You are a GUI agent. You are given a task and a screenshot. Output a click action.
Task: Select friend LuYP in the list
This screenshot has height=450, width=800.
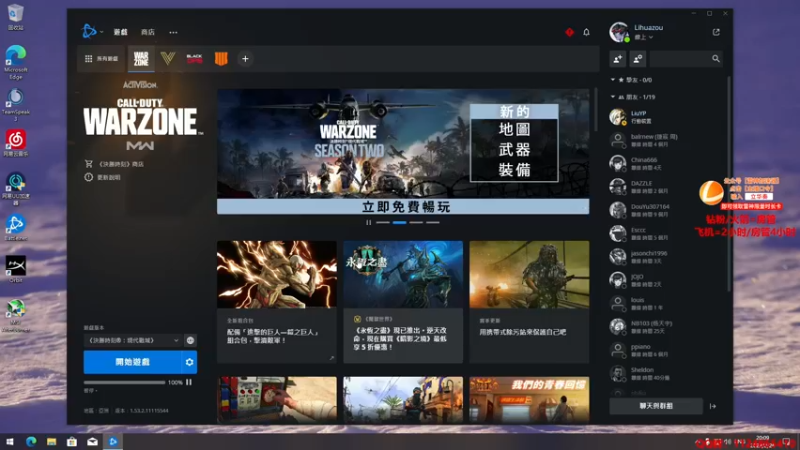tap(666, 117)
